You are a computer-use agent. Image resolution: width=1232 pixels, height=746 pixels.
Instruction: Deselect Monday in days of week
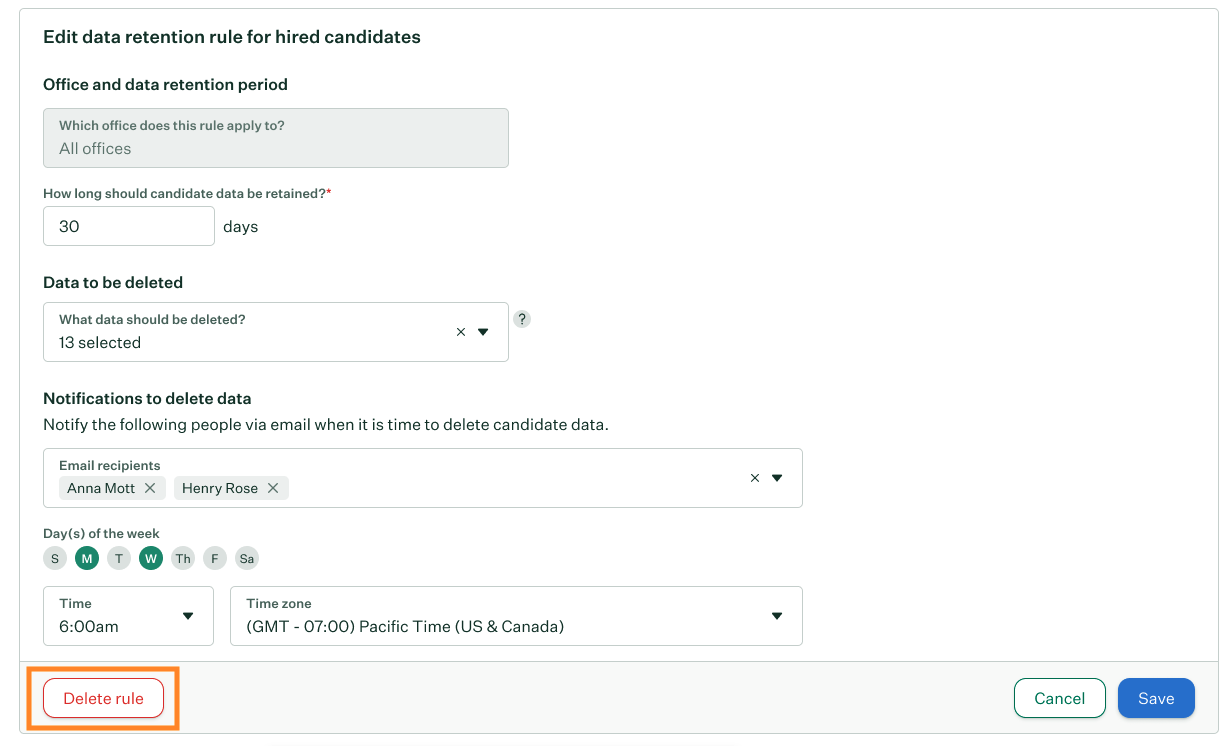87,559
